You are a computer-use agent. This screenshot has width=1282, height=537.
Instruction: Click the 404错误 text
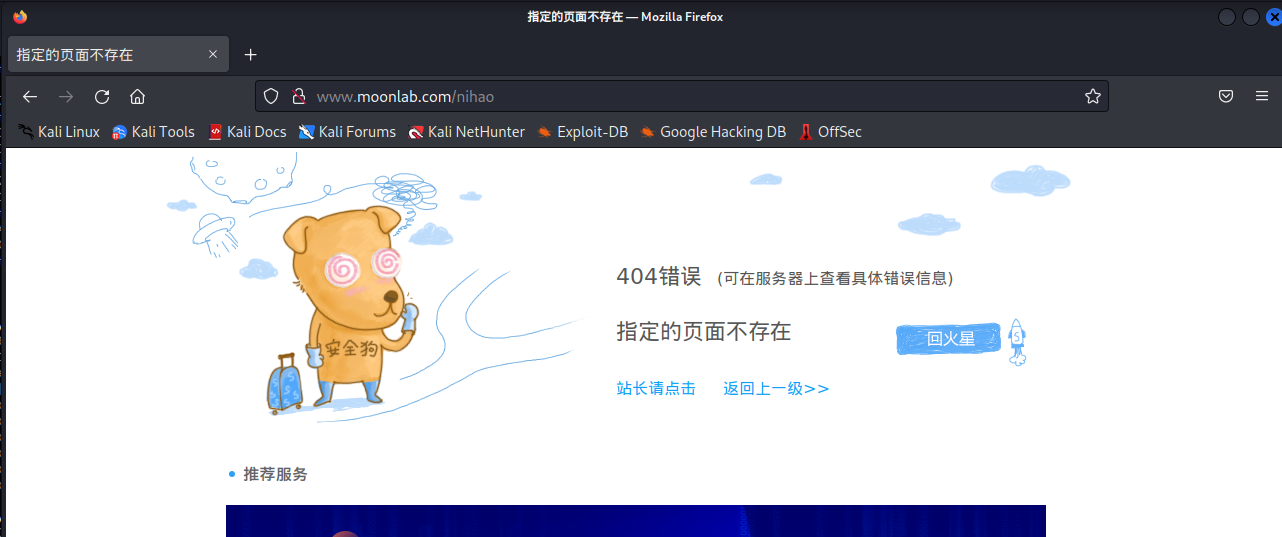coord(659,277)
